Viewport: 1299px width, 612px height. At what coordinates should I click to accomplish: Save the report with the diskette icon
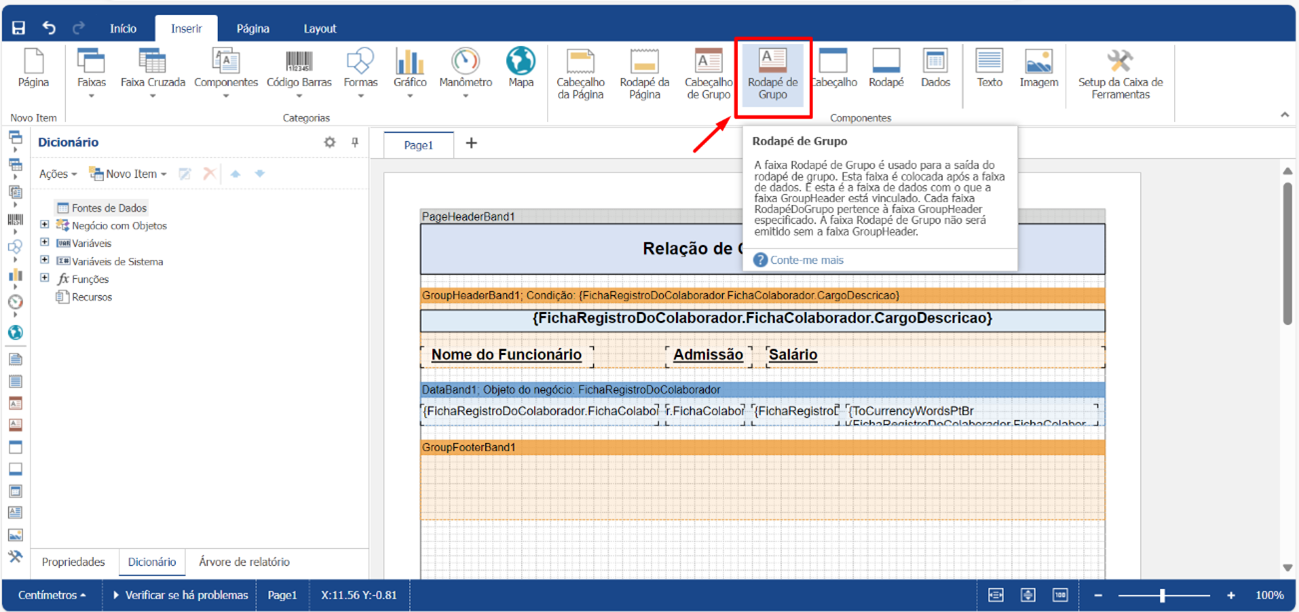(18, 28)
